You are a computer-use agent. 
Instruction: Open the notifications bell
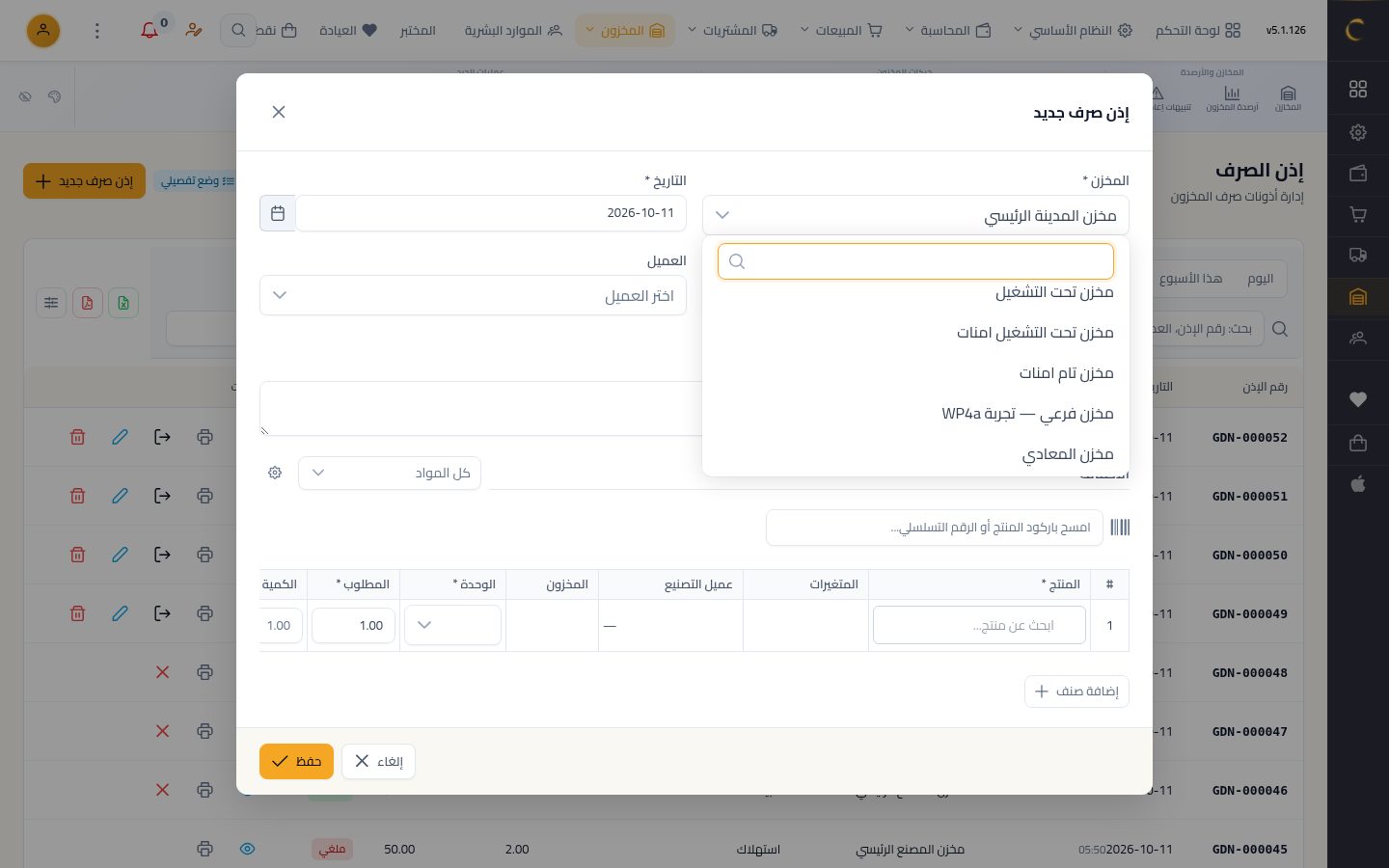tap(150, 31)
